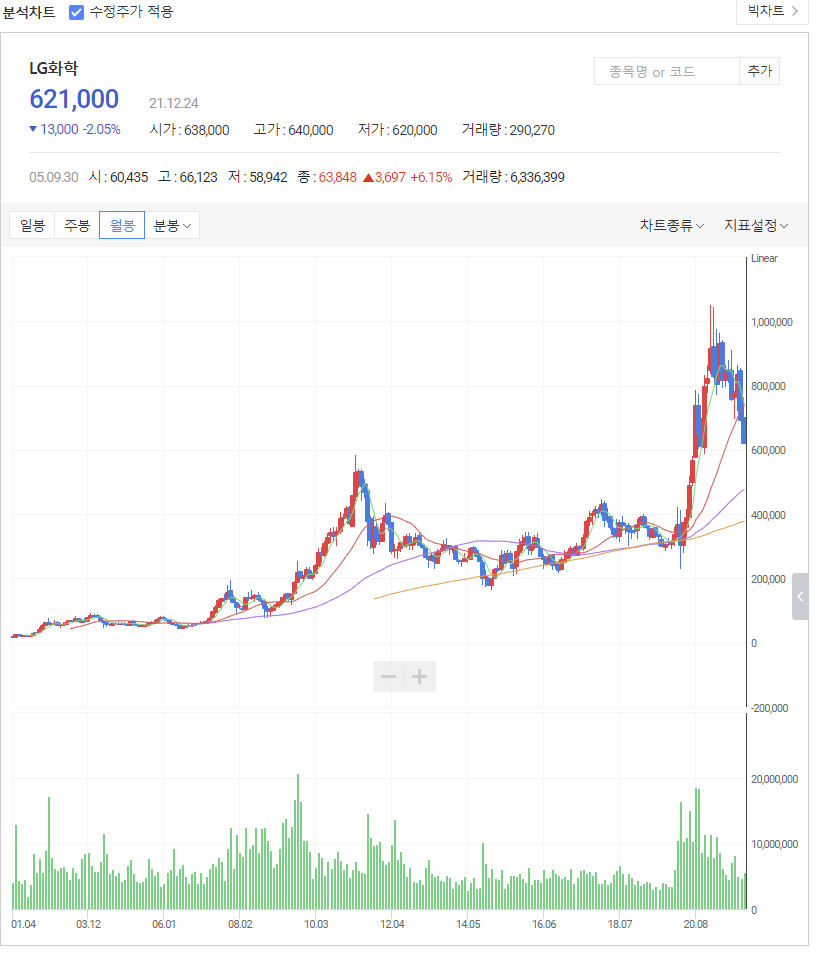The width and height of the screenshot is (821, 955).
Task: Open the 빅차트 link
Action: point(772,11)
